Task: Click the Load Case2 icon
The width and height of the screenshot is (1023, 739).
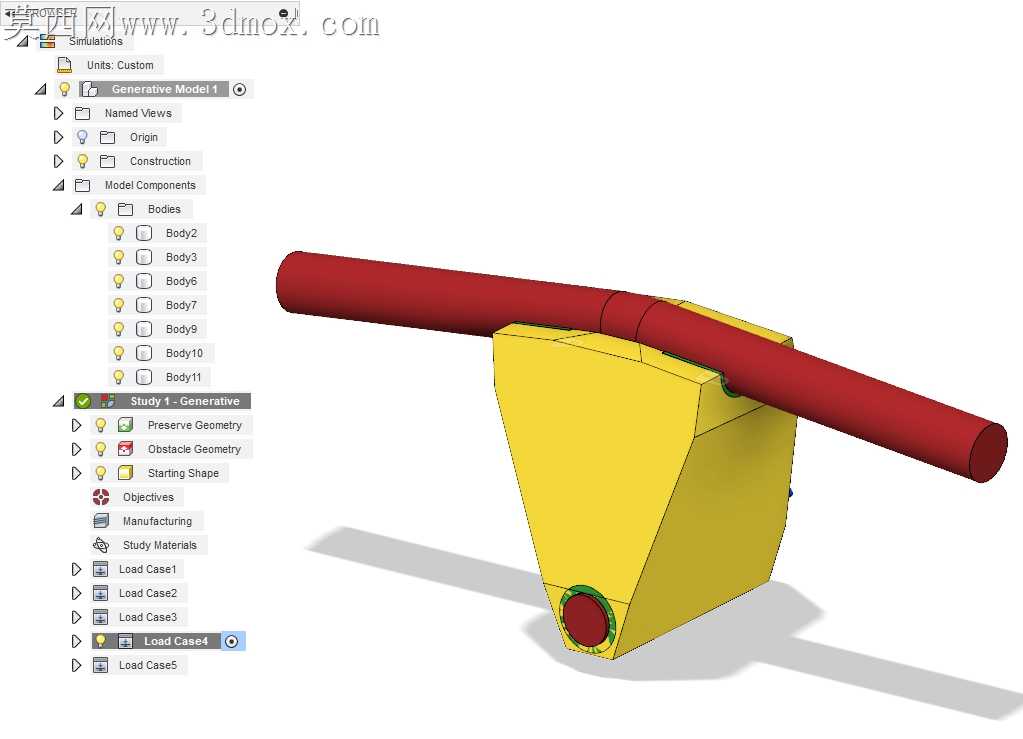Action: coord(100,593)
